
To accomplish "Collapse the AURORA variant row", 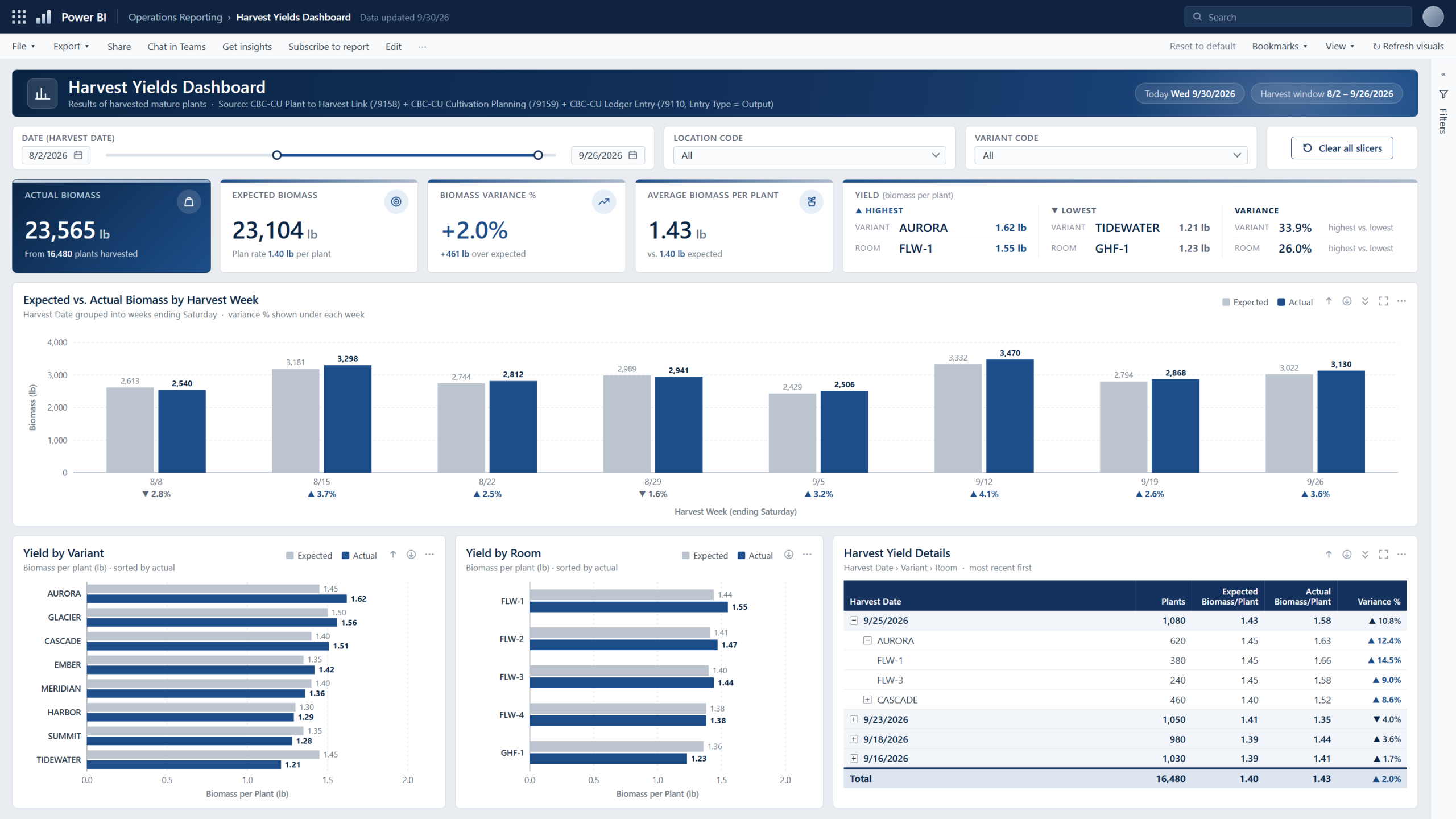I will coord(867,641).
